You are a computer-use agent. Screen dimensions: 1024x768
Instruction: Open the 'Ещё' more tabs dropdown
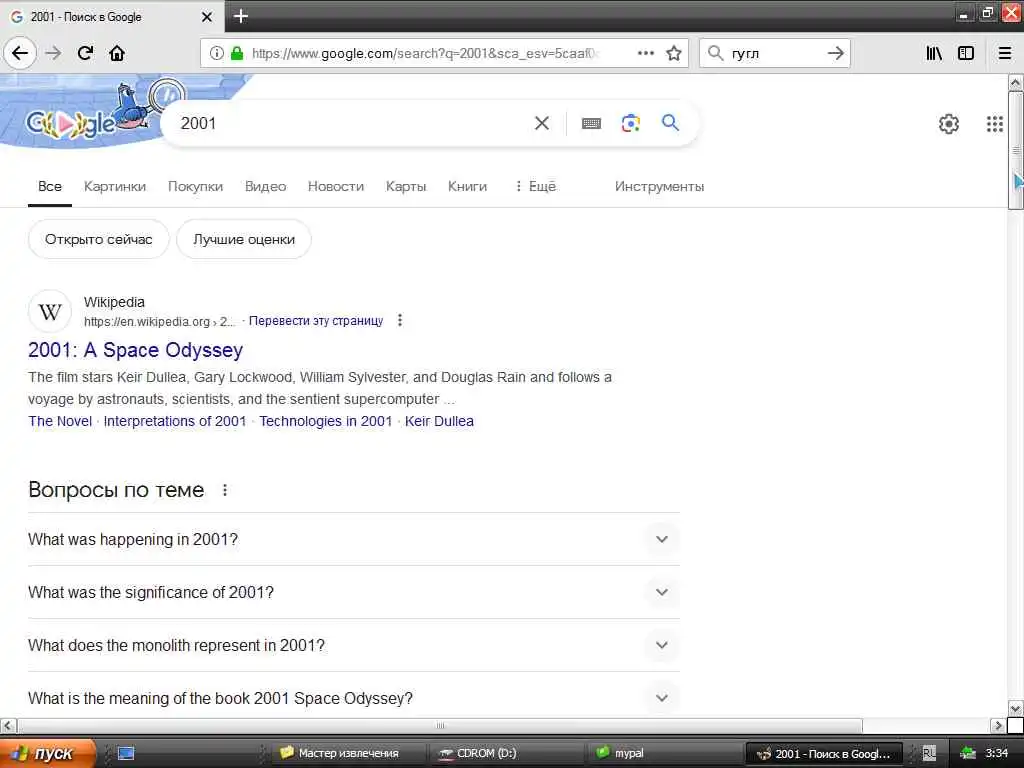pyautogui.click(x=535, y=186)
